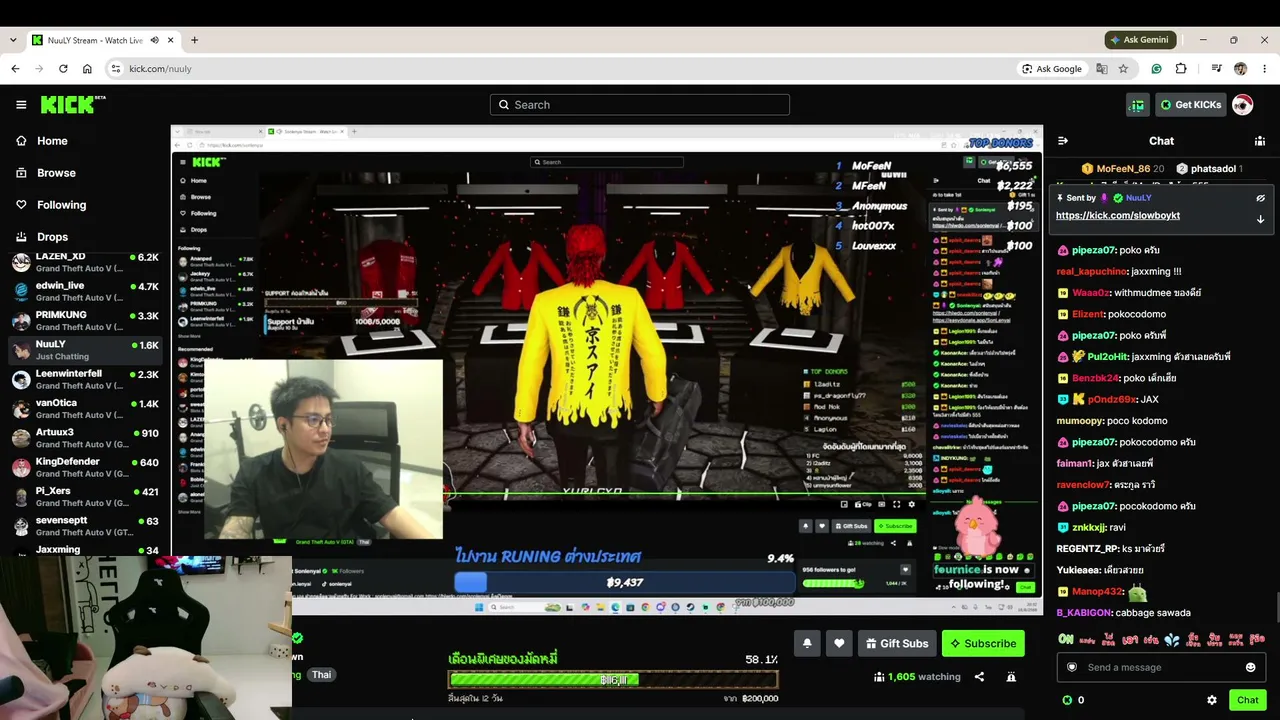Share the stream

[979, 677]
